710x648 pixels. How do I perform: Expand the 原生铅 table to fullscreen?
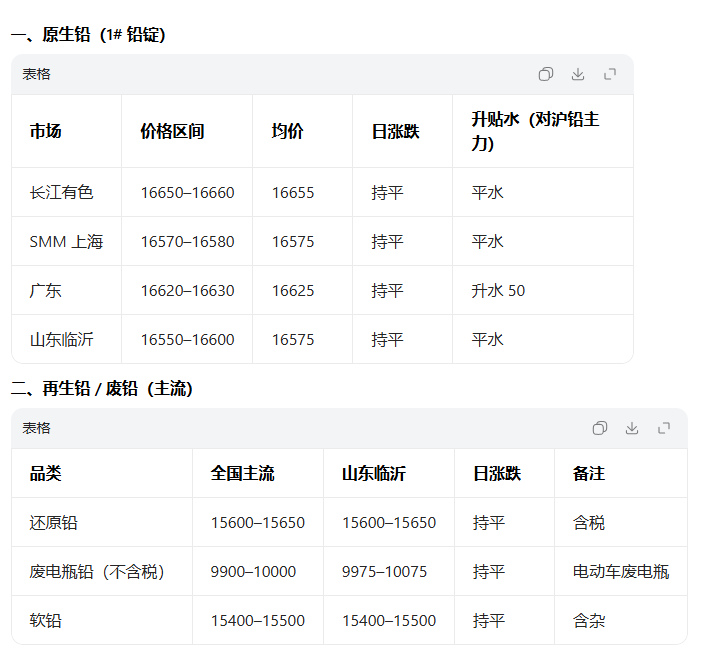[x=610, y=74]
